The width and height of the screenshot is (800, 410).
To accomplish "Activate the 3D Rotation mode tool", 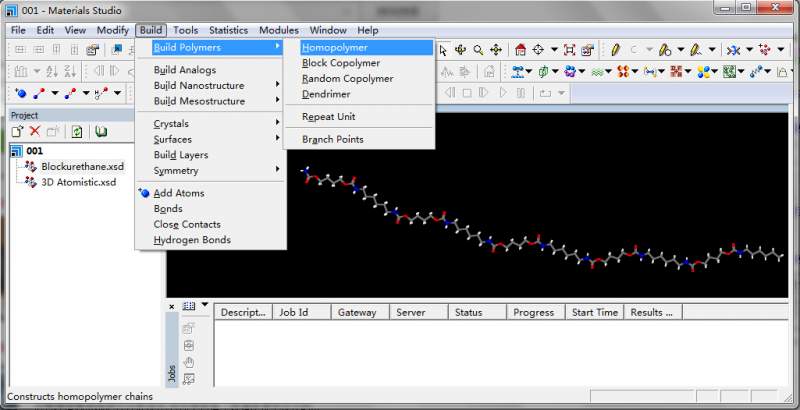I will [x=460, y=49].
